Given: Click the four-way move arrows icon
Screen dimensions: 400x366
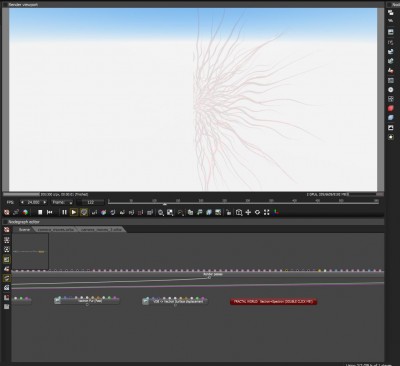Looking at the screenshot, I should 248,212.
